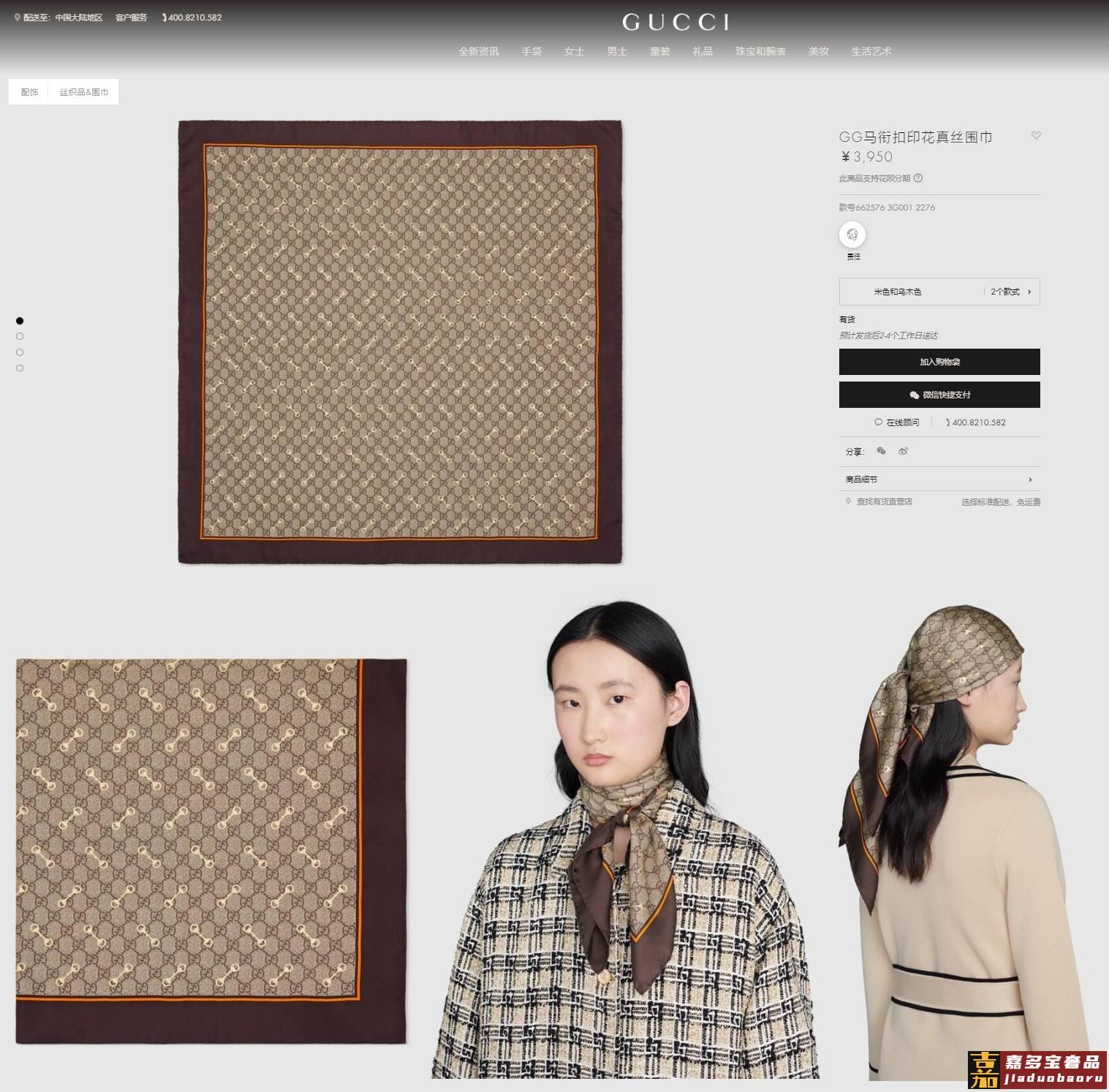Select first image carousel dot
Screen dimensions: 1109x1092
click(x=20, y=321)
